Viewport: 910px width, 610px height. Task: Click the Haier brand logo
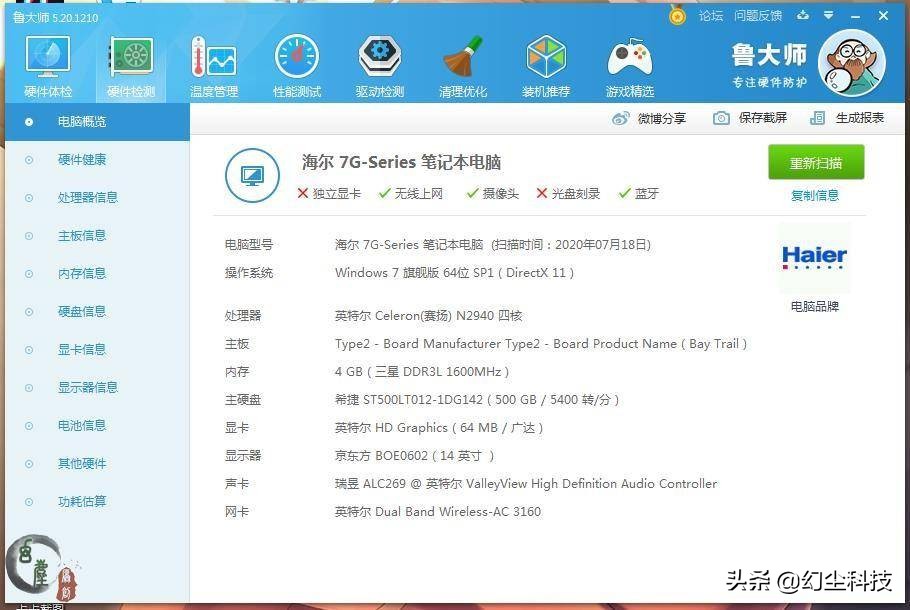point(813,257)
